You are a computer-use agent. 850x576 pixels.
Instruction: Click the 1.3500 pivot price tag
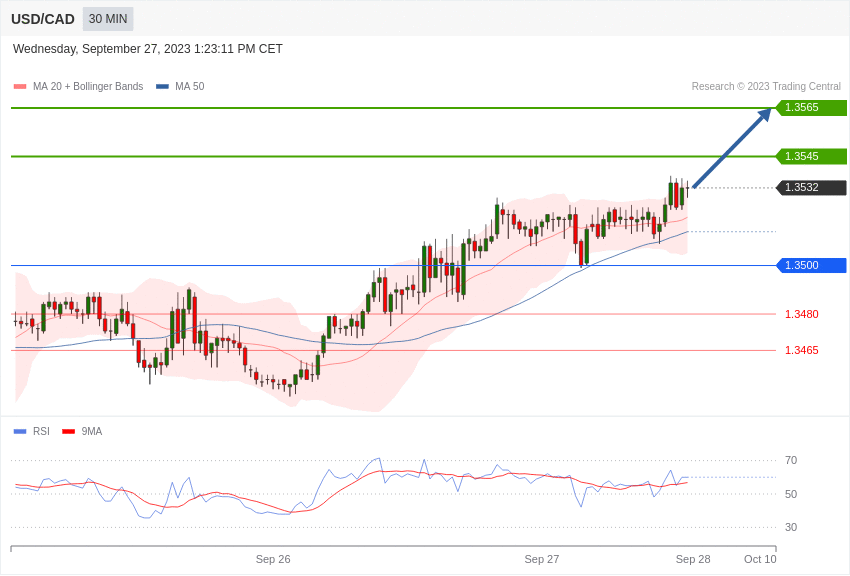coord(812,265)
